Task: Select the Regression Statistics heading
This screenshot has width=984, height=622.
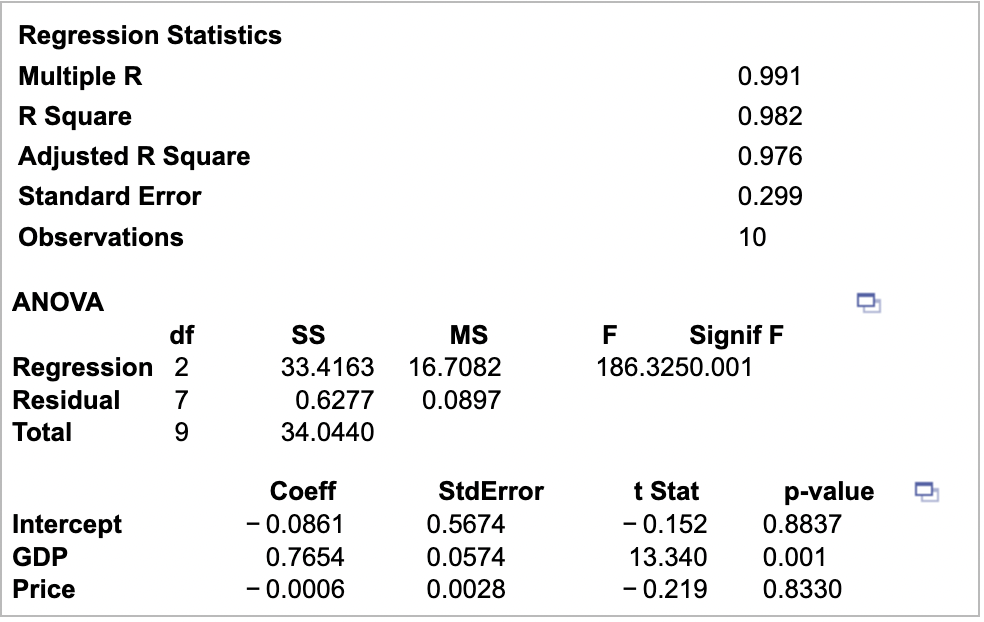Action: pos(150,35)
